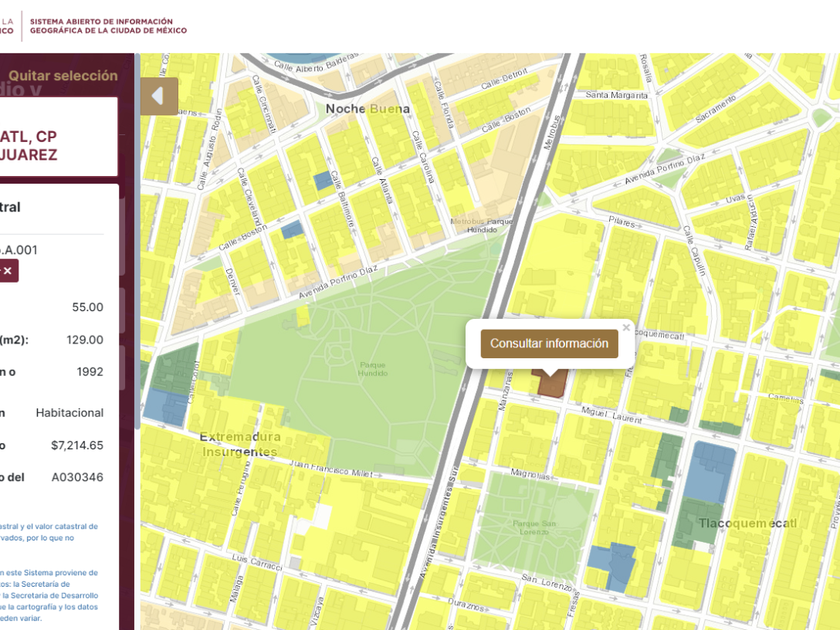Select the small blue parcel on Calle Boston
The image size is (840, 630).
292,230
